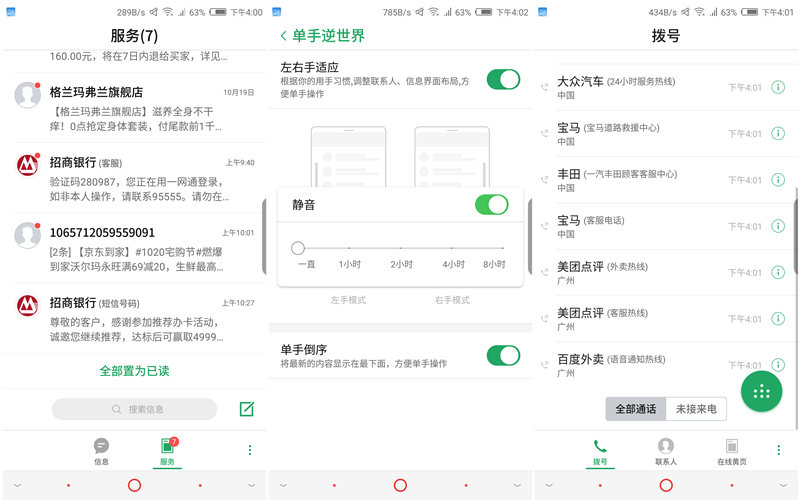800x502 pixels.
Task: Set mute duration slider to 一直
Action: coord(298,248)
